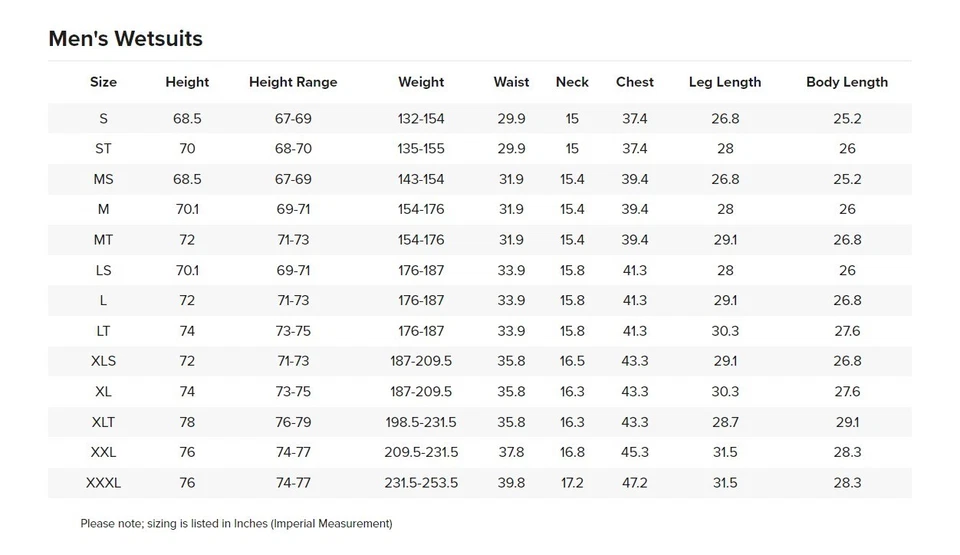Click the Size column header

click(103, 82)
